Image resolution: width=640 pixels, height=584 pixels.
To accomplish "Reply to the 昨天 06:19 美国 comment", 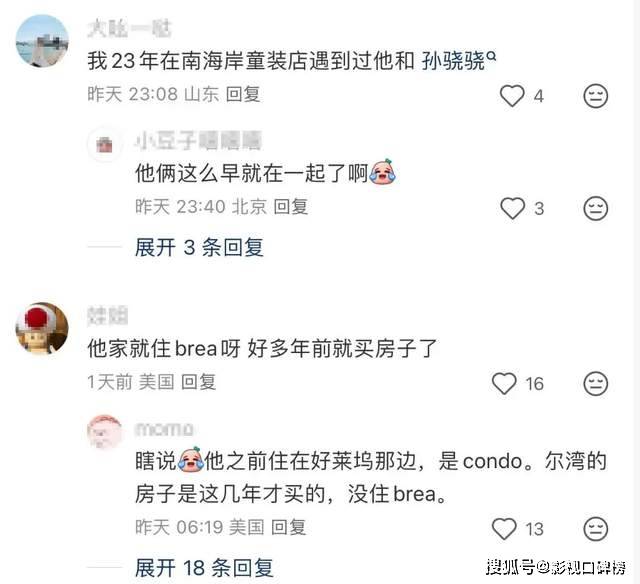I will (288, 527).
